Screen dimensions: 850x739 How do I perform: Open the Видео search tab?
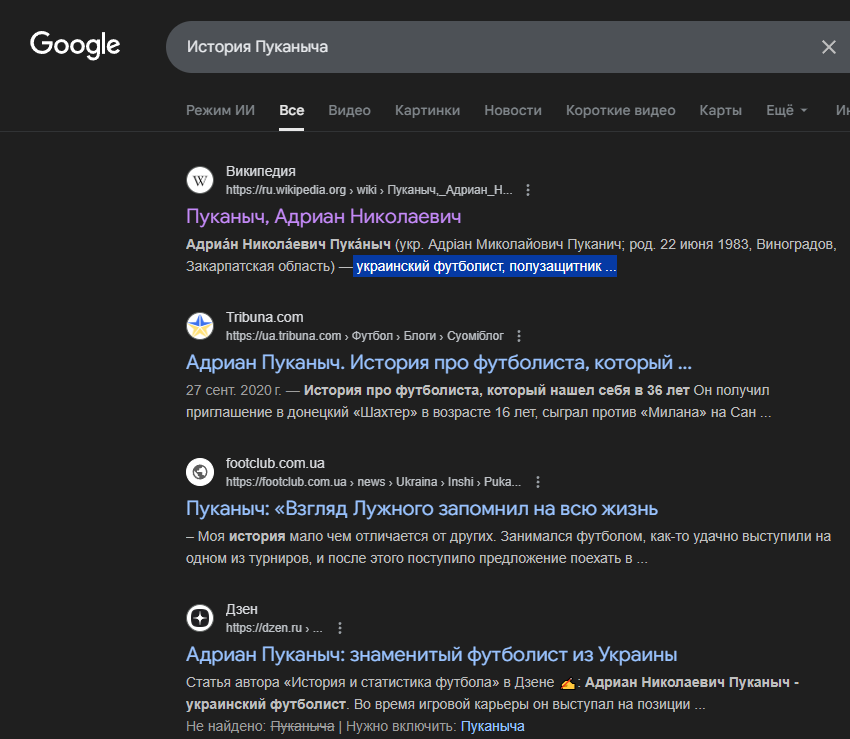tap(349, 110)
